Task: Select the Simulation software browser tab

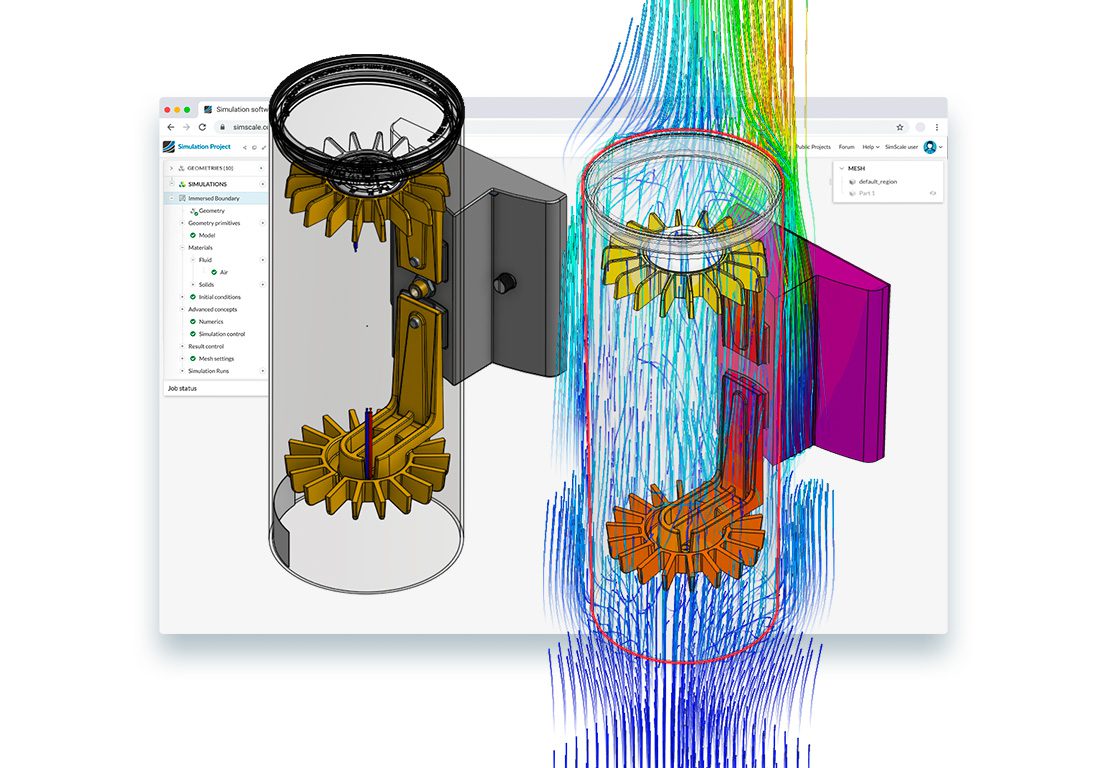Action: click(x=240, y=109)
